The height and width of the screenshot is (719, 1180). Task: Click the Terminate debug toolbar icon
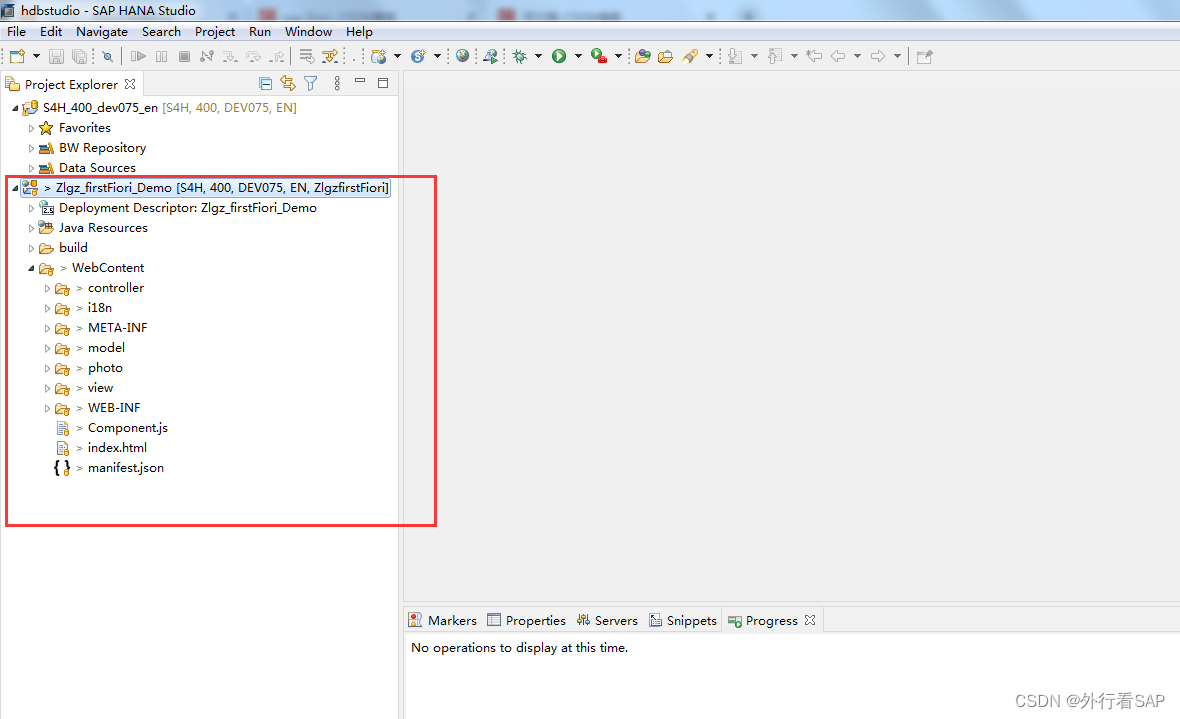coord(184,56)
